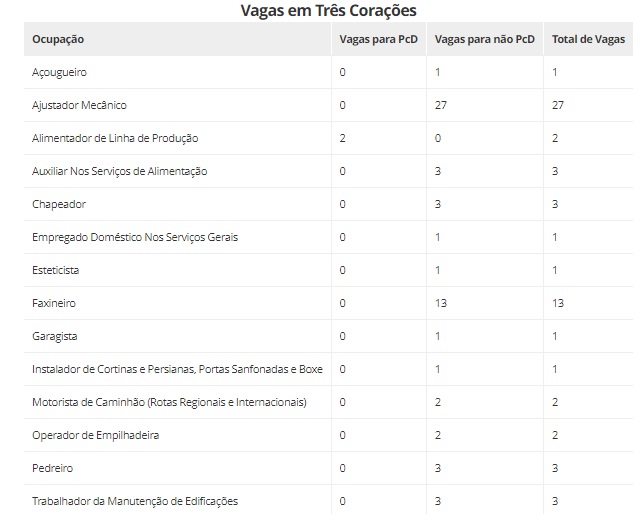Click the Garagista occupation cell

54,336
